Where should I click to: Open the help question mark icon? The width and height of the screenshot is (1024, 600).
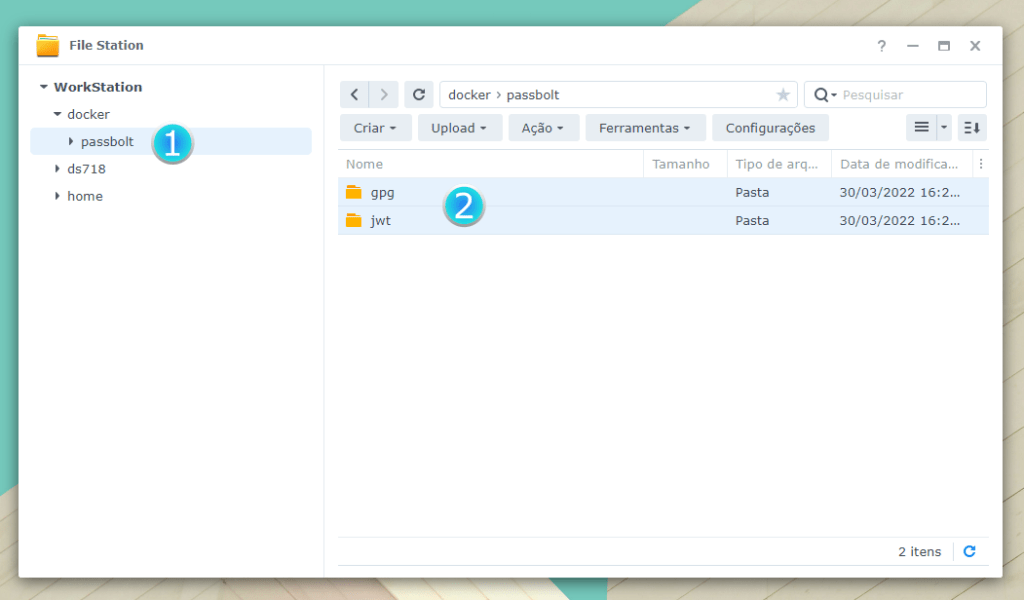click(881, 46)
